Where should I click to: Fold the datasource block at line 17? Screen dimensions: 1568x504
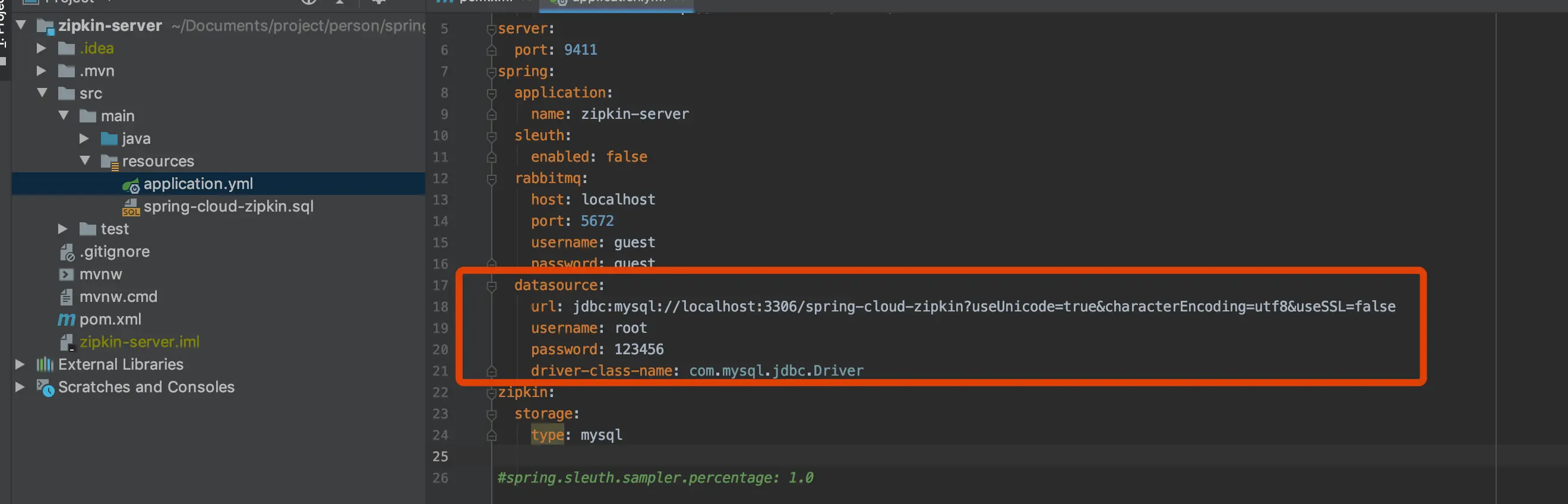491,285
